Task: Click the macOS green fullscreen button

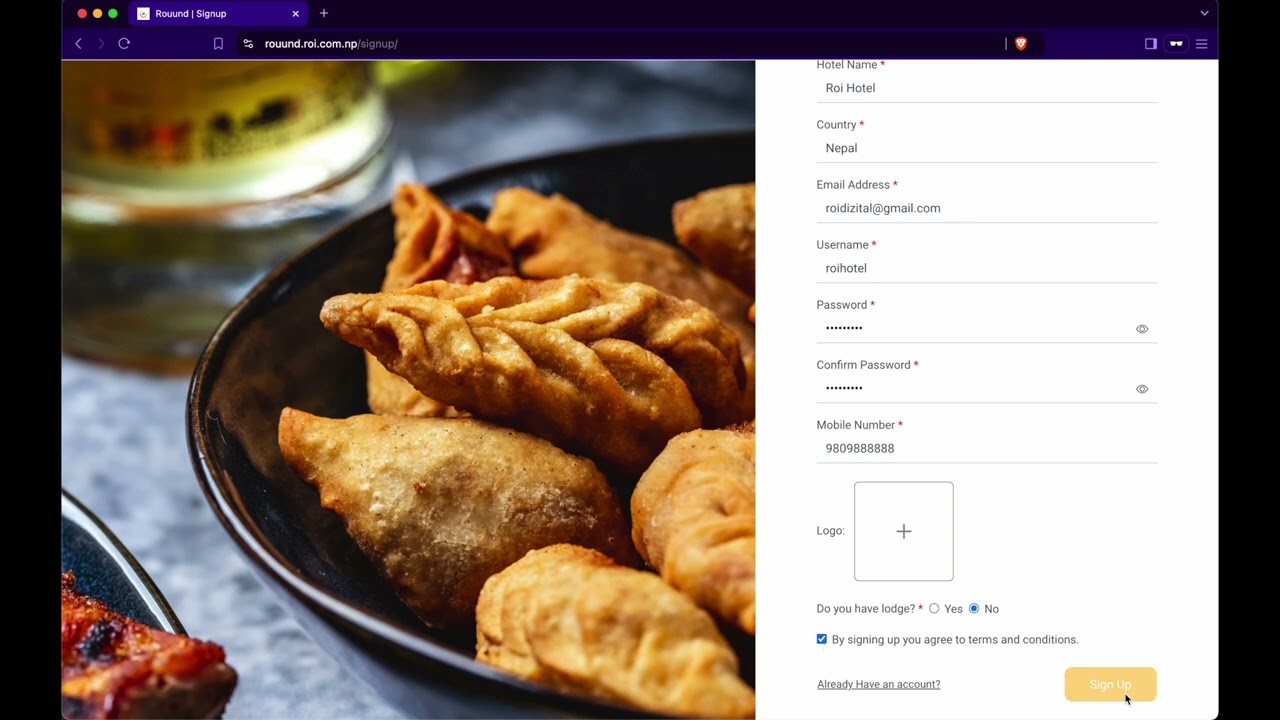Action: [113, 14]
